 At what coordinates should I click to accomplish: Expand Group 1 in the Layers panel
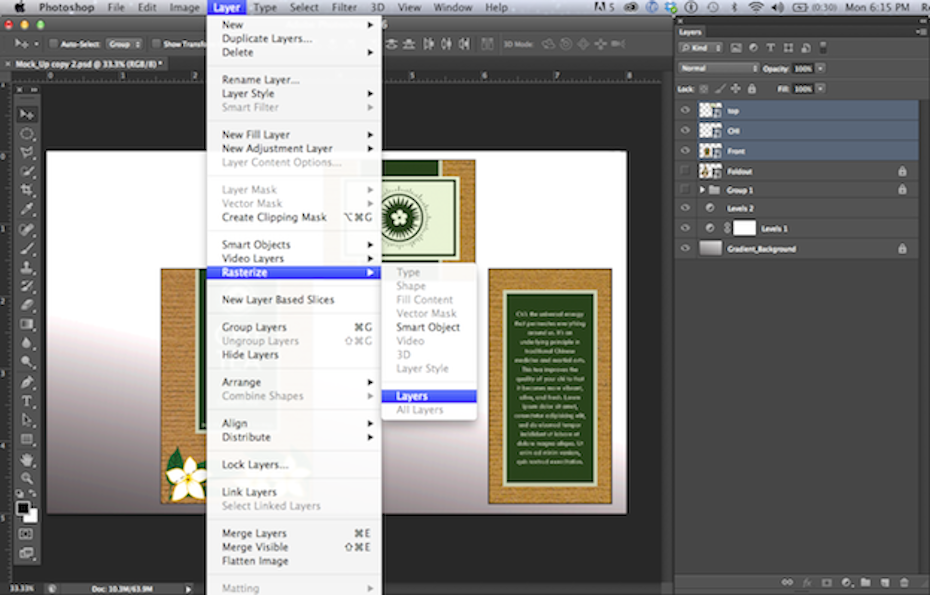[701, 190]
